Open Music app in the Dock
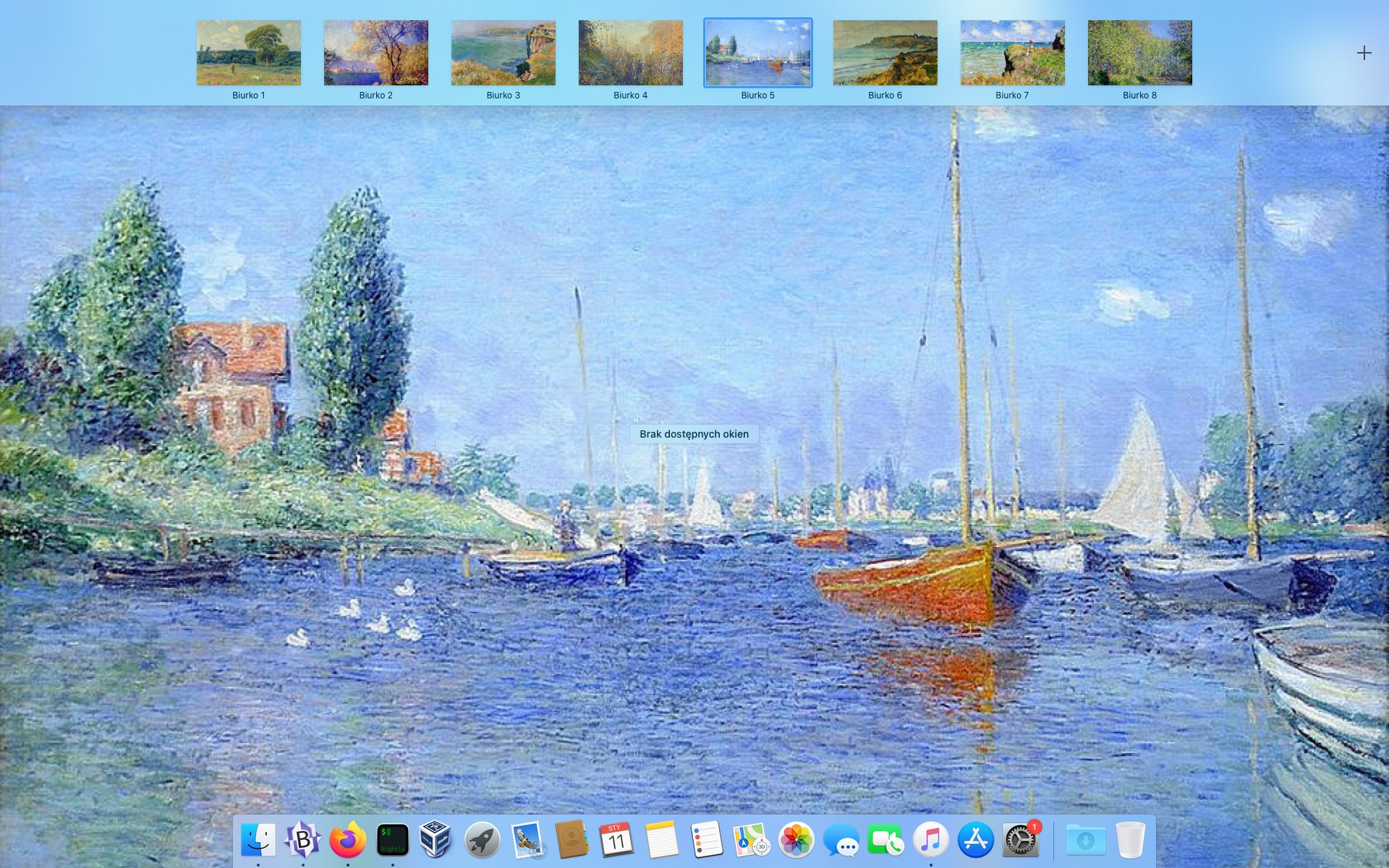 [930, 840]
